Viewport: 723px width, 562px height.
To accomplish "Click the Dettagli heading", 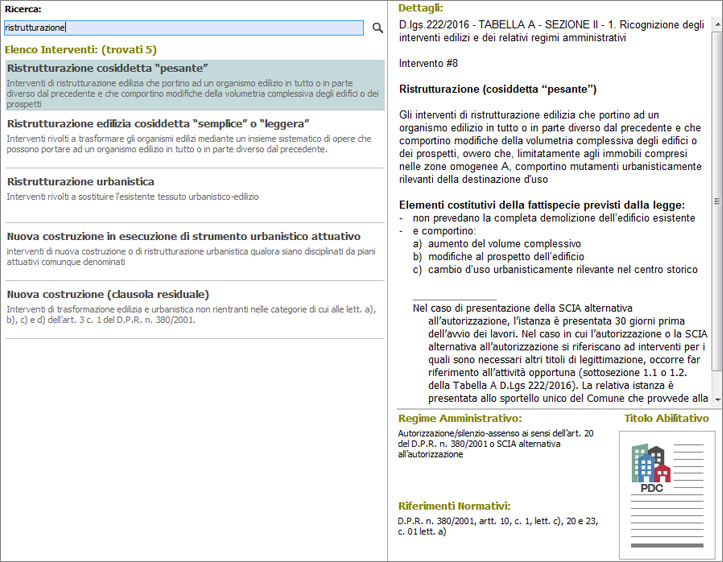I will 421,8.
